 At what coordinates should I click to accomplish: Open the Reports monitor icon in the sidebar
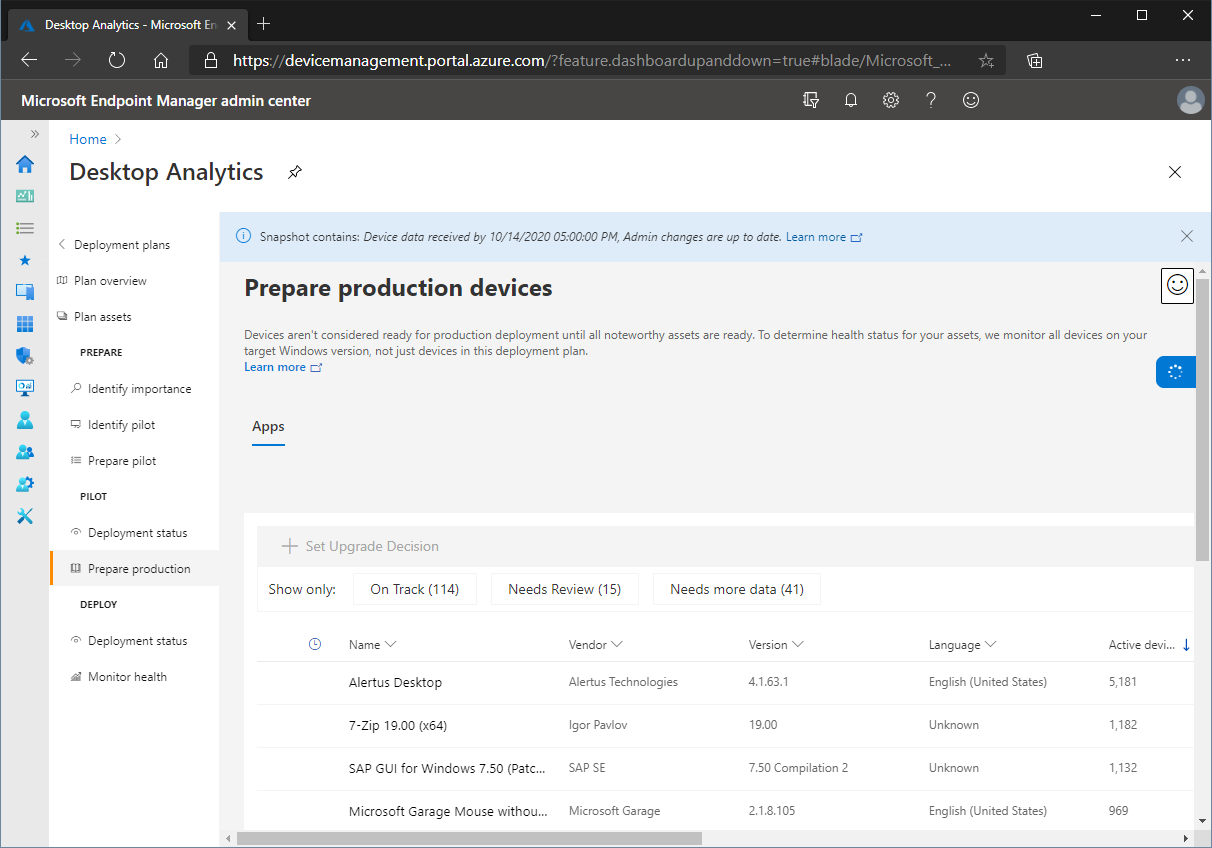(25, 388)
